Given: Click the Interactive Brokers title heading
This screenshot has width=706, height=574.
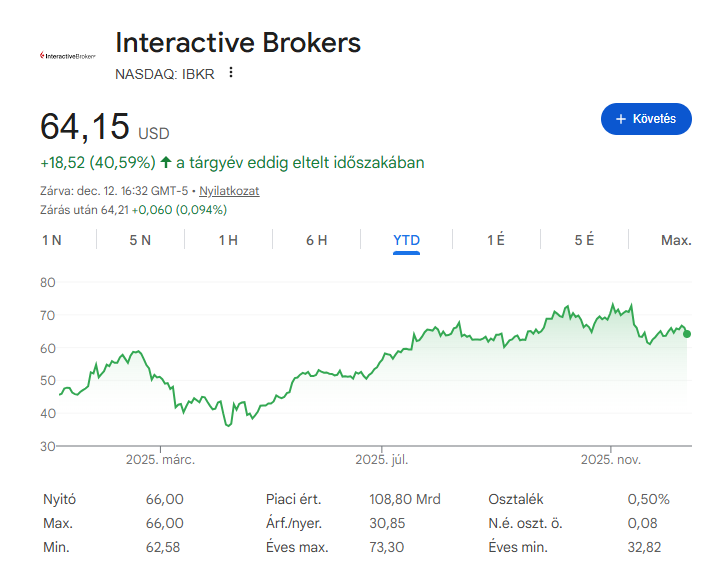Looking at the screenshot, I should (x=238, y=42).
